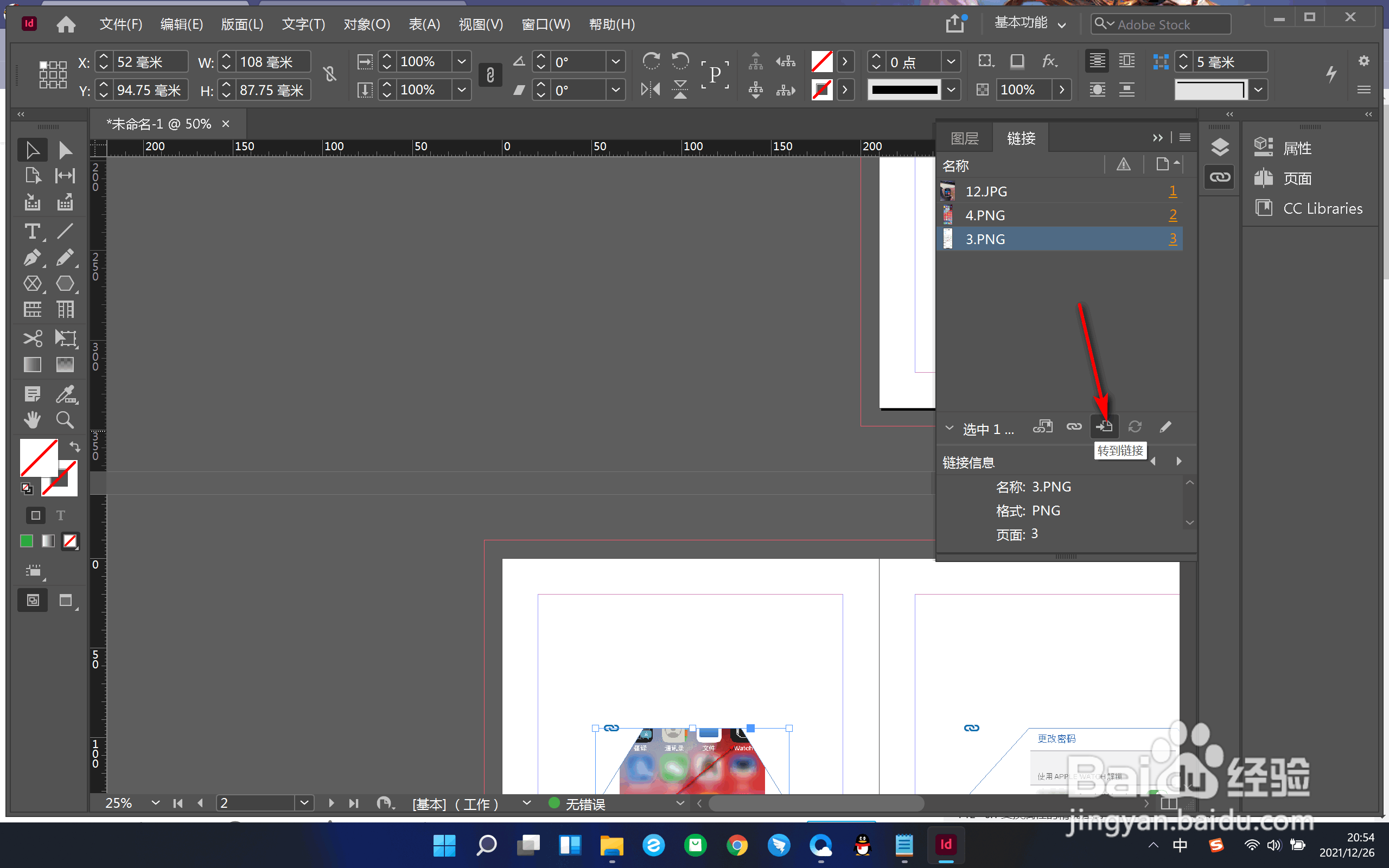Click the Edit Original pencil icon

[x=1165, y=427]
